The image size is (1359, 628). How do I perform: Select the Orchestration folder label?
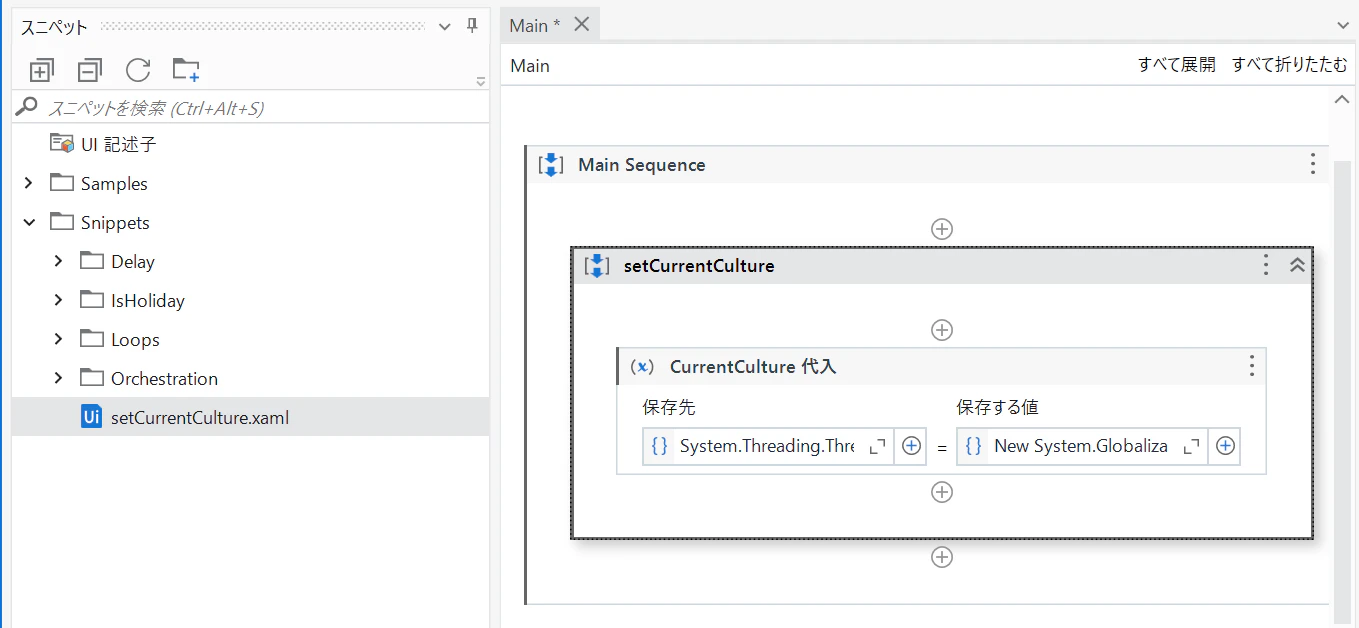click(x=164, y=379)
